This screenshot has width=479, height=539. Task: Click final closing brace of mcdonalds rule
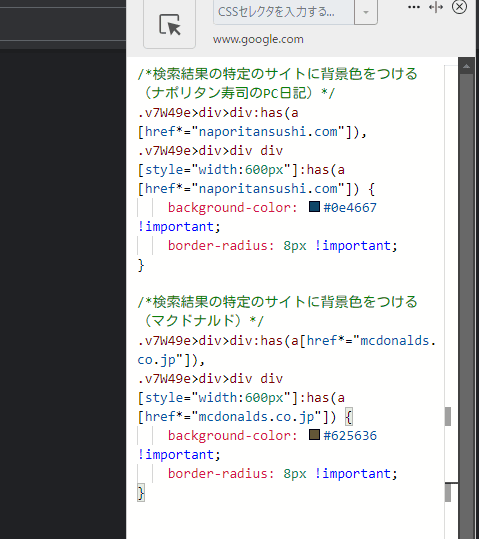coord(141,493)
